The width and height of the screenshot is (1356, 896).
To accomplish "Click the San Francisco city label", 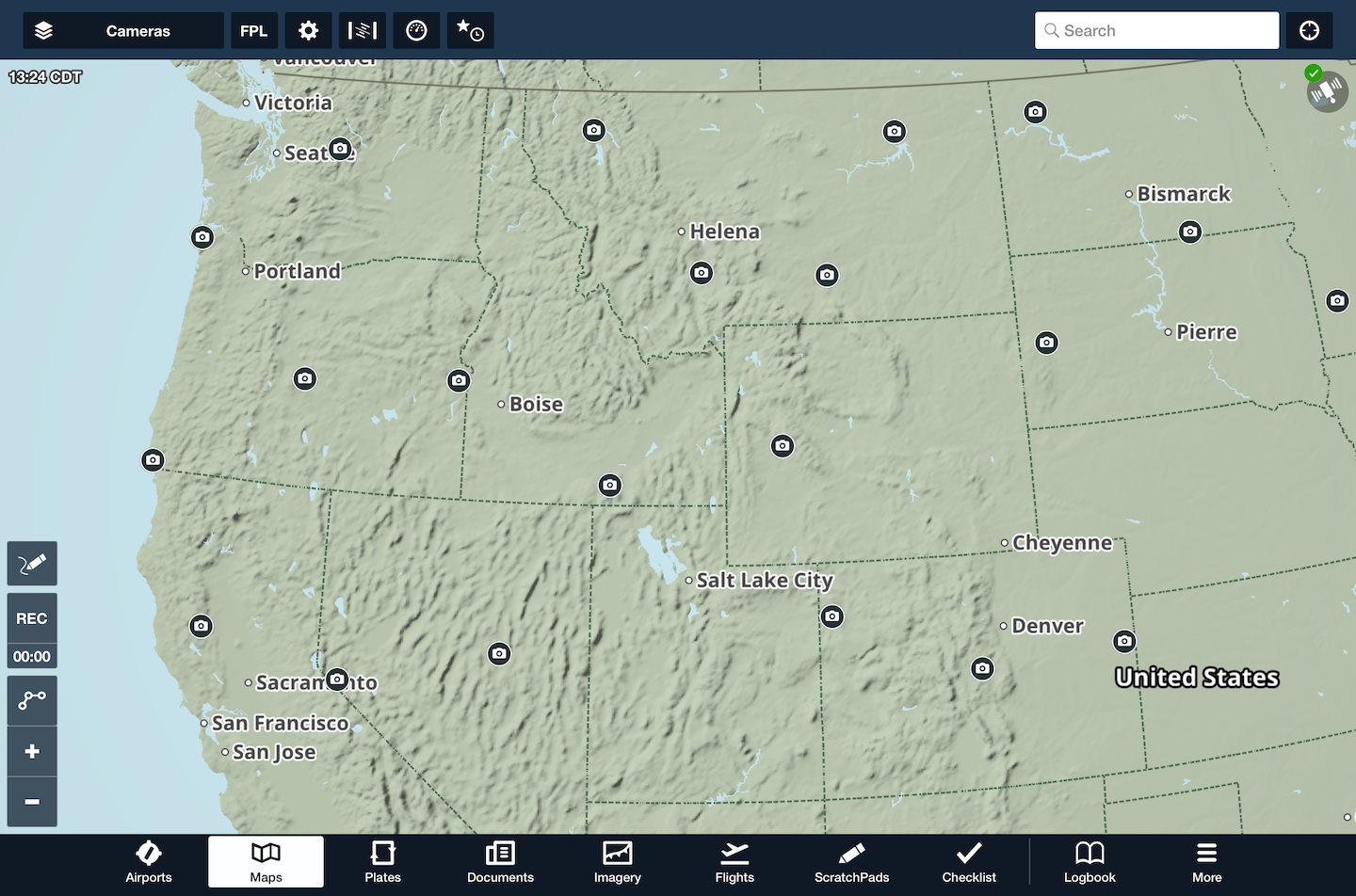I will click(x=280, y=723).
